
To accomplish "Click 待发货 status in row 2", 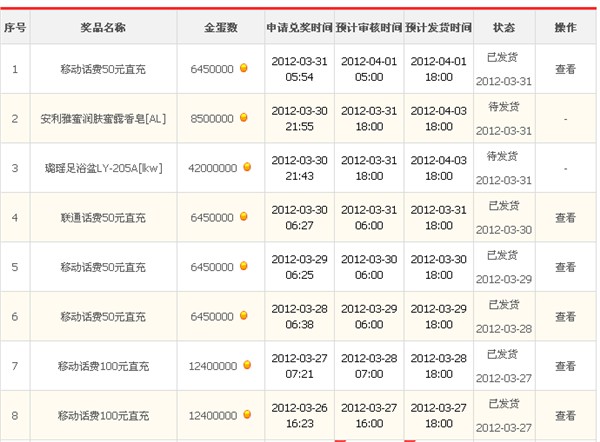I will click(x=504, y=107).
